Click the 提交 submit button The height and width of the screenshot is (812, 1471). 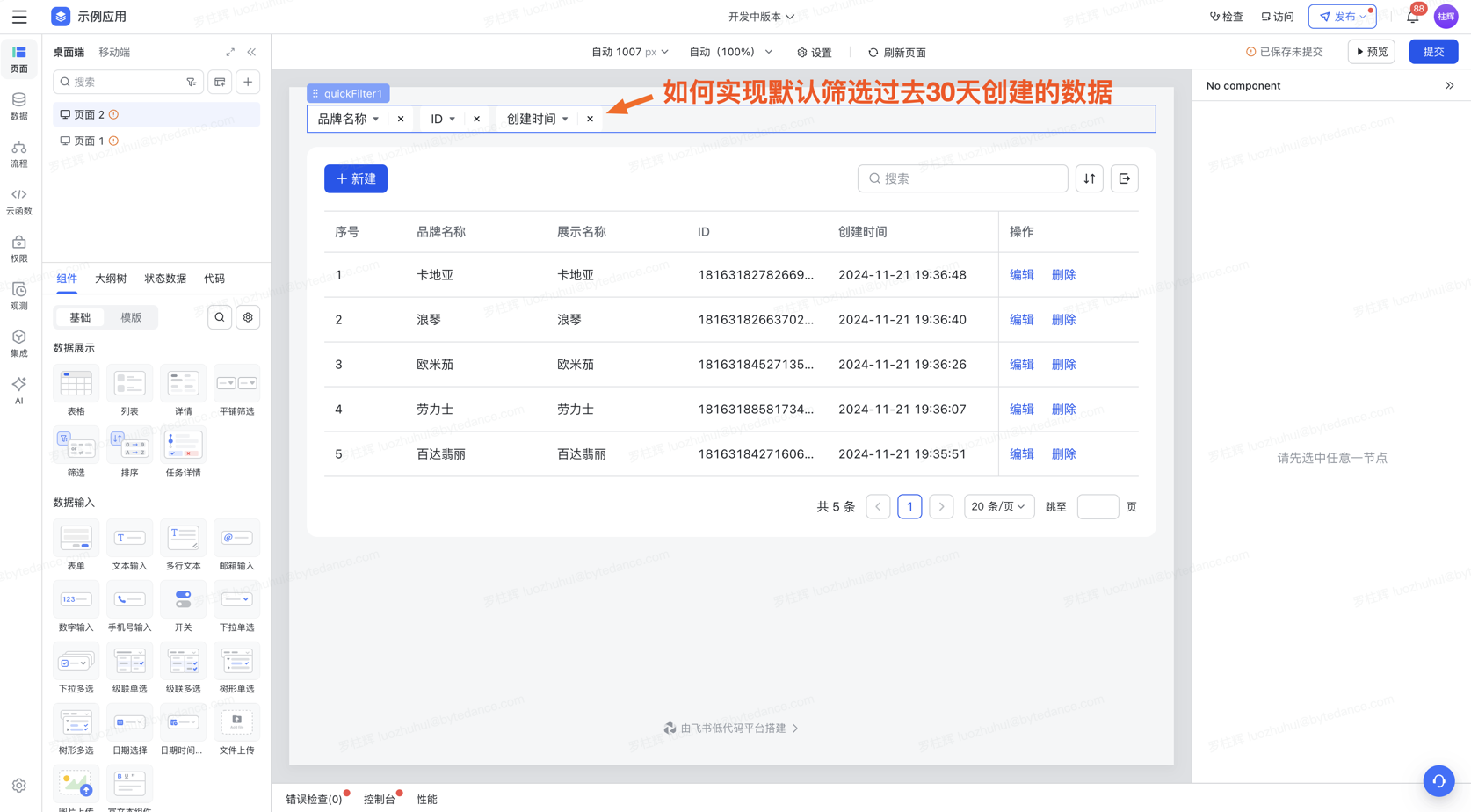(x=1433, y=52)
